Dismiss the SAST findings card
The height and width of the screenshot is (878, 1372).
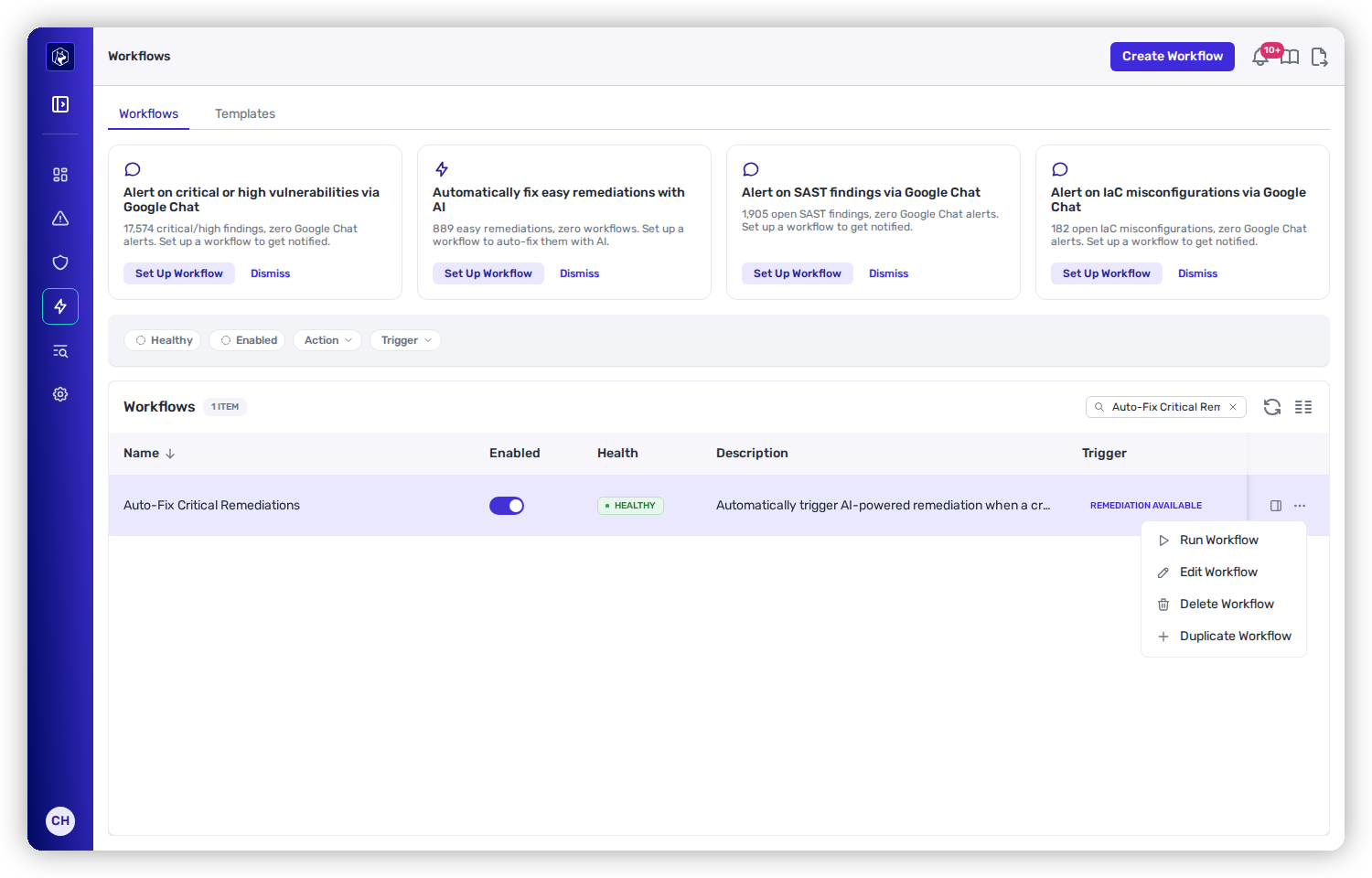pyautogui.click(x=889, y=273)
